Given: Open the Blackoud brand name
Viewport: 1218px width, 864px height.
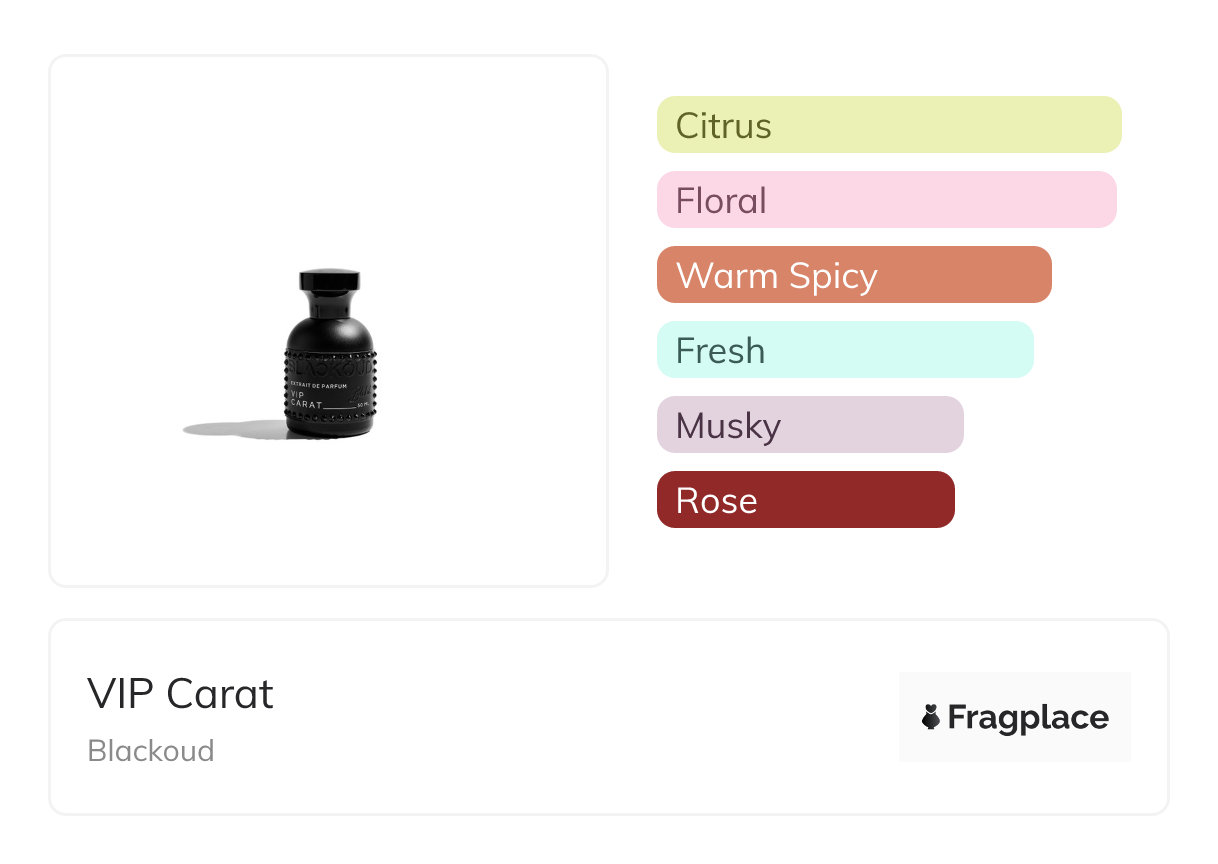Looking at the screenshot, I should (151, 751).
